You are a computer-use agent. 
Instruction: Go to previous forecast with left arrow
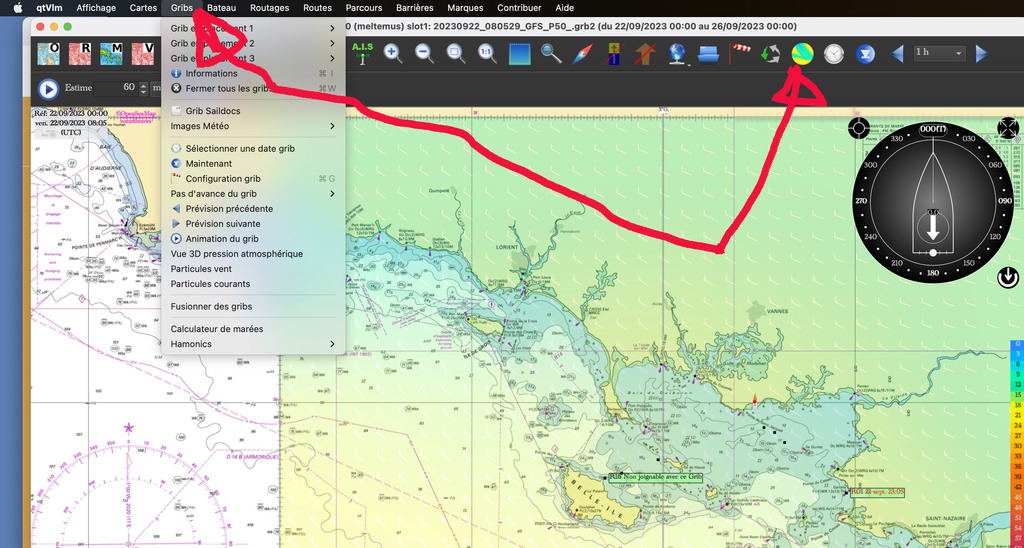[x=897, y=54]
